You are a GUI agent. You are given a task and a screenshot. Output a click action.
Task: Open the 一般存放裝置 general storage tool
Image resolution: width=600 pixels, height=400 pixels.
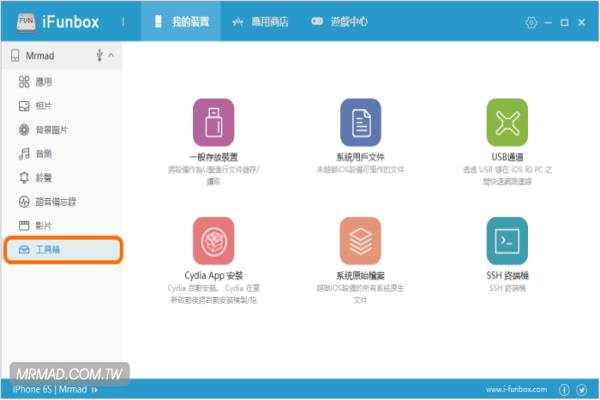[x=214, y=122]
